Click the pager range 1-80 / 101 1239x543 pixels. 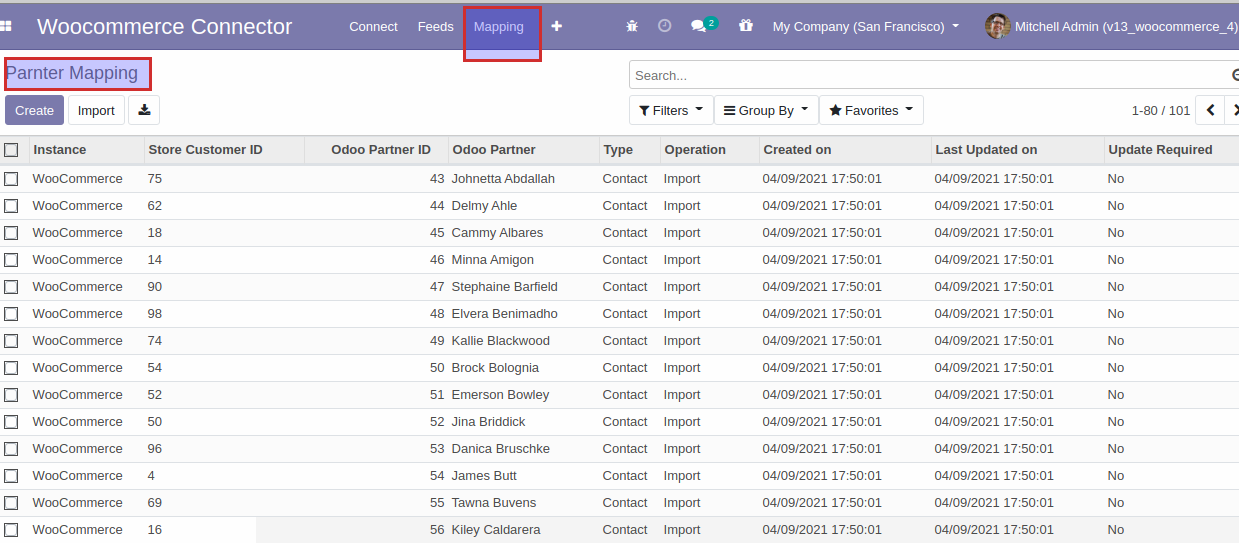click(1161, 110)
